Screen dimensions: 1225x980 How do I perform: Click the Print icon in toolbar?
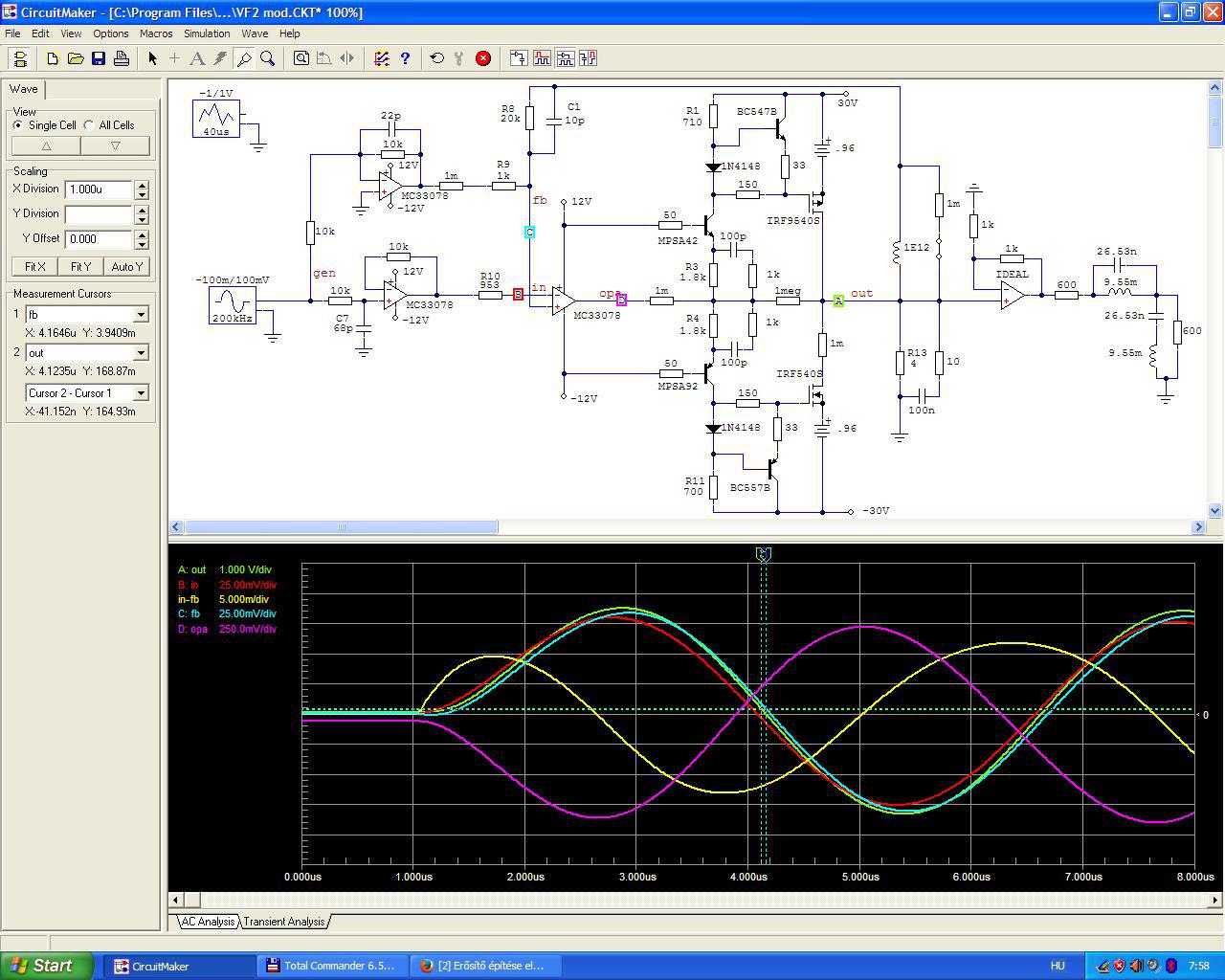(122, 58)
